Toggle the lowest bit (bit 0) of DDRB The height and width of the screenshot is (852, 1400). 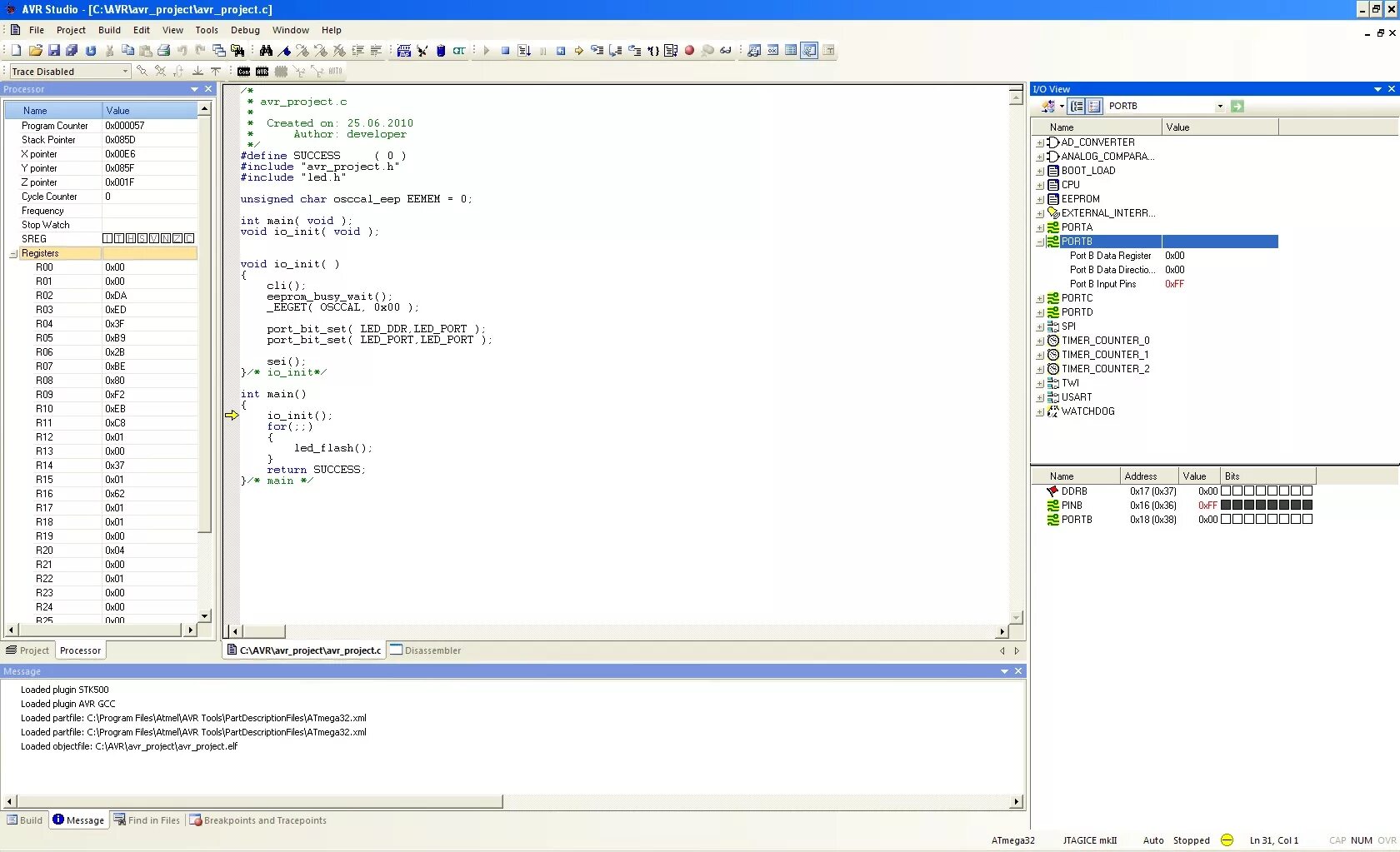tap(1307, 491)
